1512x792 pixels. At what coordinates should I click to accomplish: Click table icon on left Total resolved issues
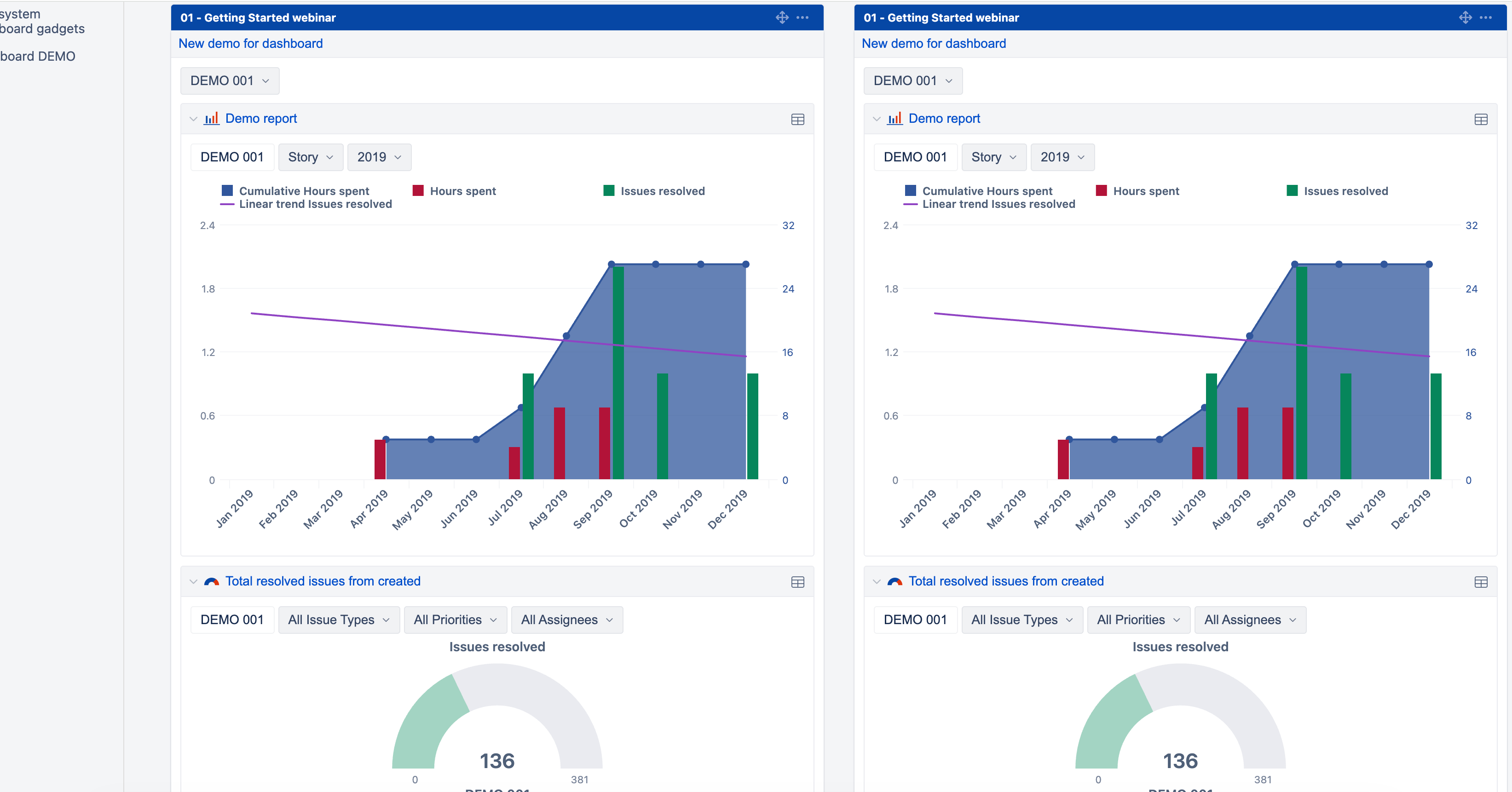point(798,582)
